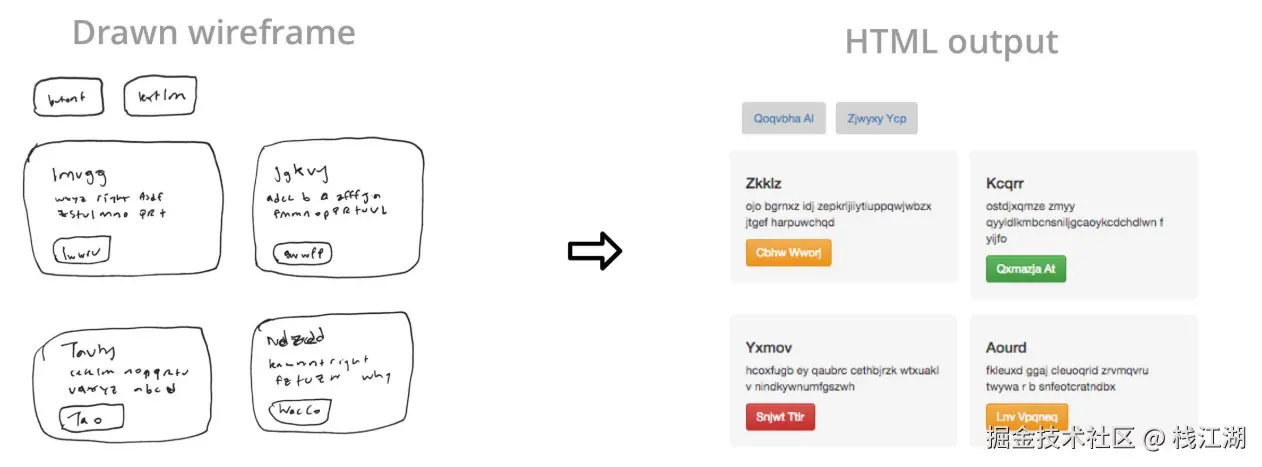Click the right-pointing arrow between the panels
1262x467 pixels.
coord(595,252)
